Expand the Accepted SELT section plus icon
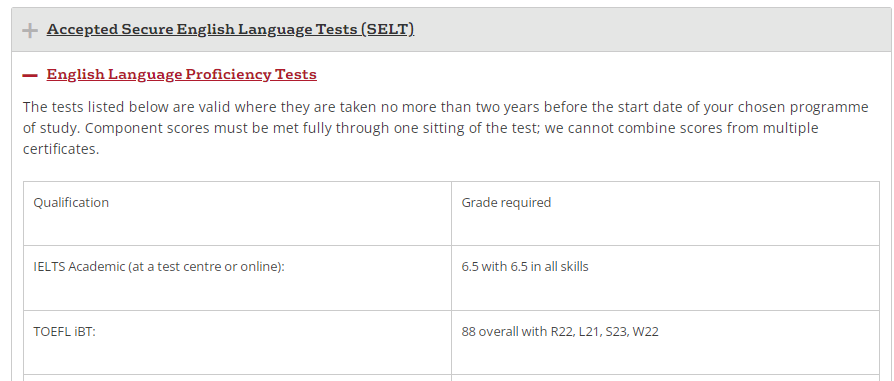This screenshot has width=894, height=381. click(x=30, y=30)
